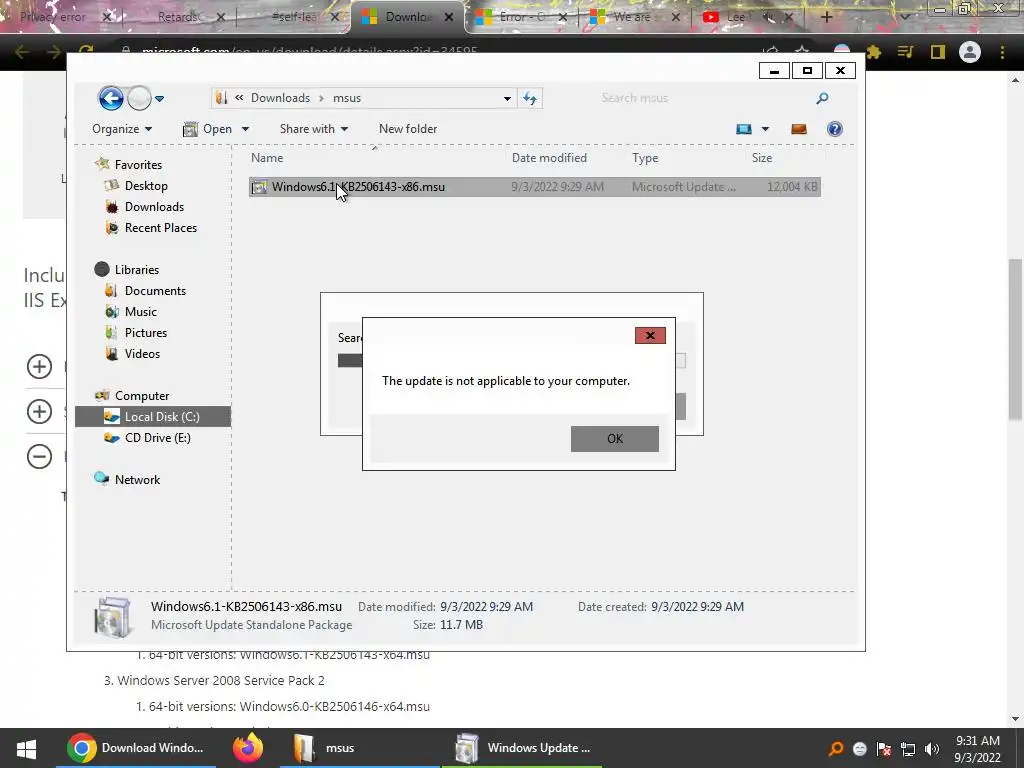Bookmark this page with the star icon
The height and width of the screenshot is (768, 1024).
pos(802,52)
